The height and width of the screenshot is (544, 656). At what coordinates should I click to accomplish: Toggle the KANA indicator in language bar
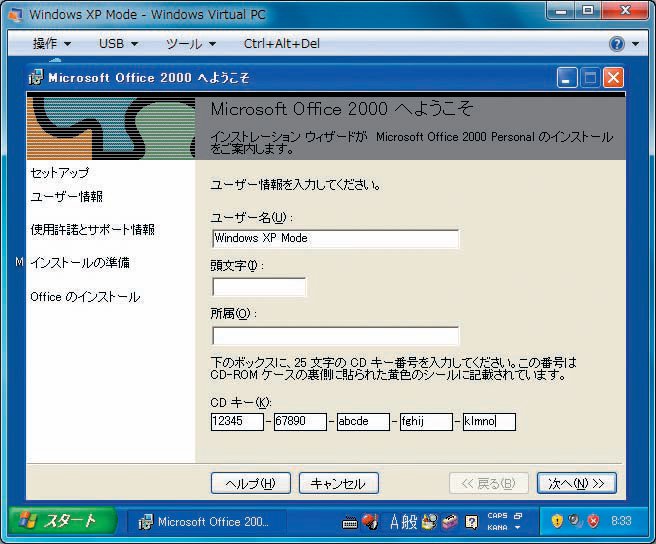[497, 528]
